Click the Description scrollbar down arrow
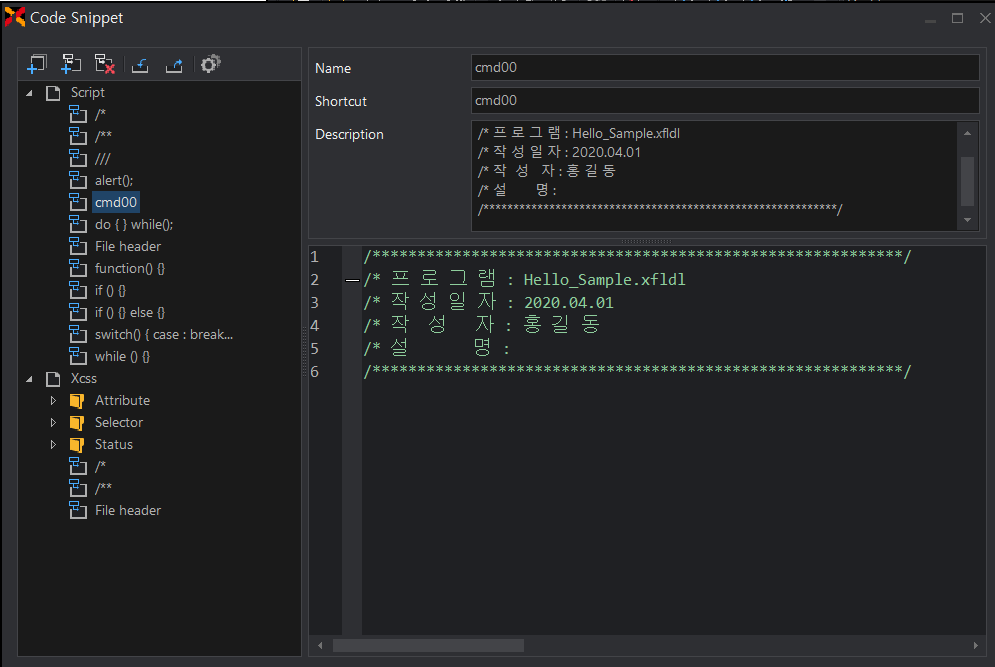This screenshot has width=995, height=667. click(x=967, y=220)
